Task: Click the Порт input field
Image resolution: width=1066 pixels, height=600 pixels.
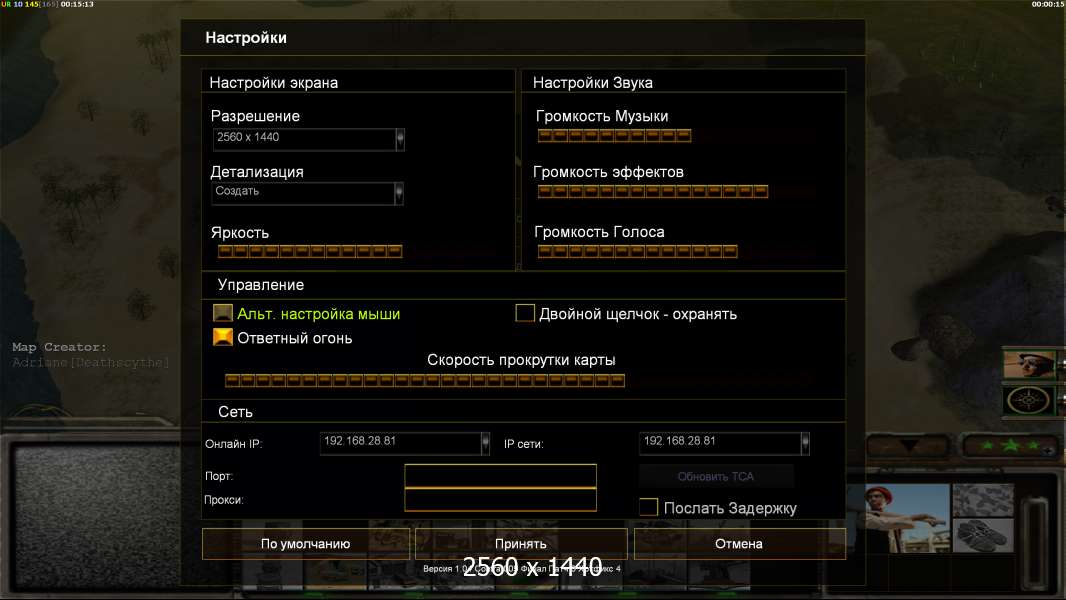Action: point(500,476)
